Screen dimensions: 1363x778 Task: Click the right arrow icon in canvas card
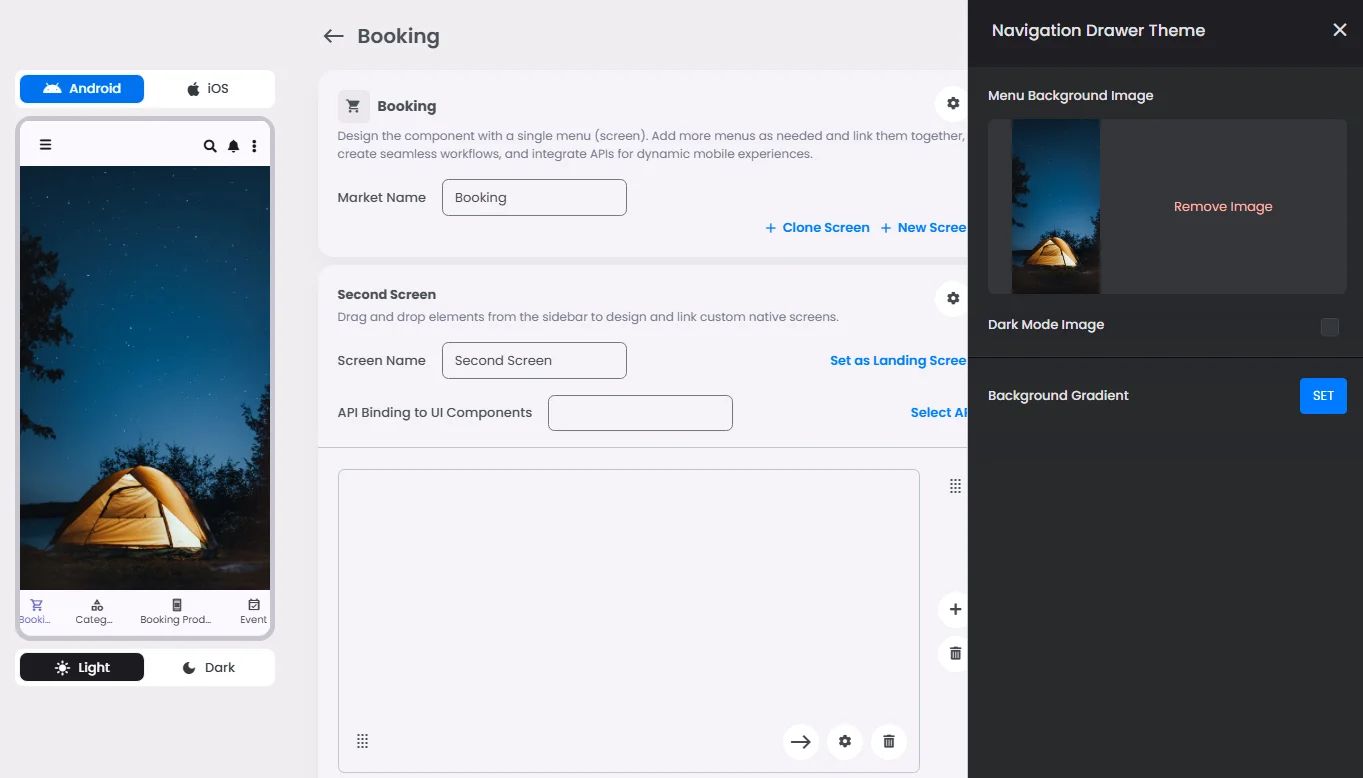pyautogui.click(x=800, y=742)
